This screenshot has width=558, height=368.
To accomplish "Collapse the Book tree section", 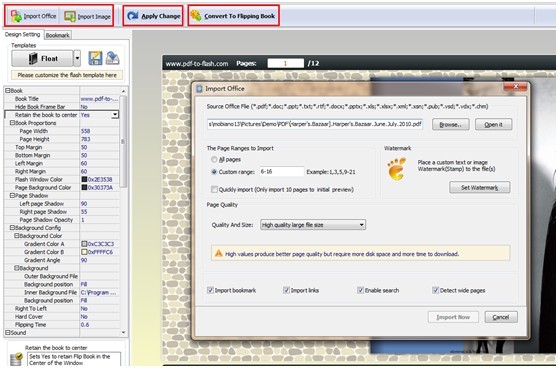I will (x=7, y=90).
